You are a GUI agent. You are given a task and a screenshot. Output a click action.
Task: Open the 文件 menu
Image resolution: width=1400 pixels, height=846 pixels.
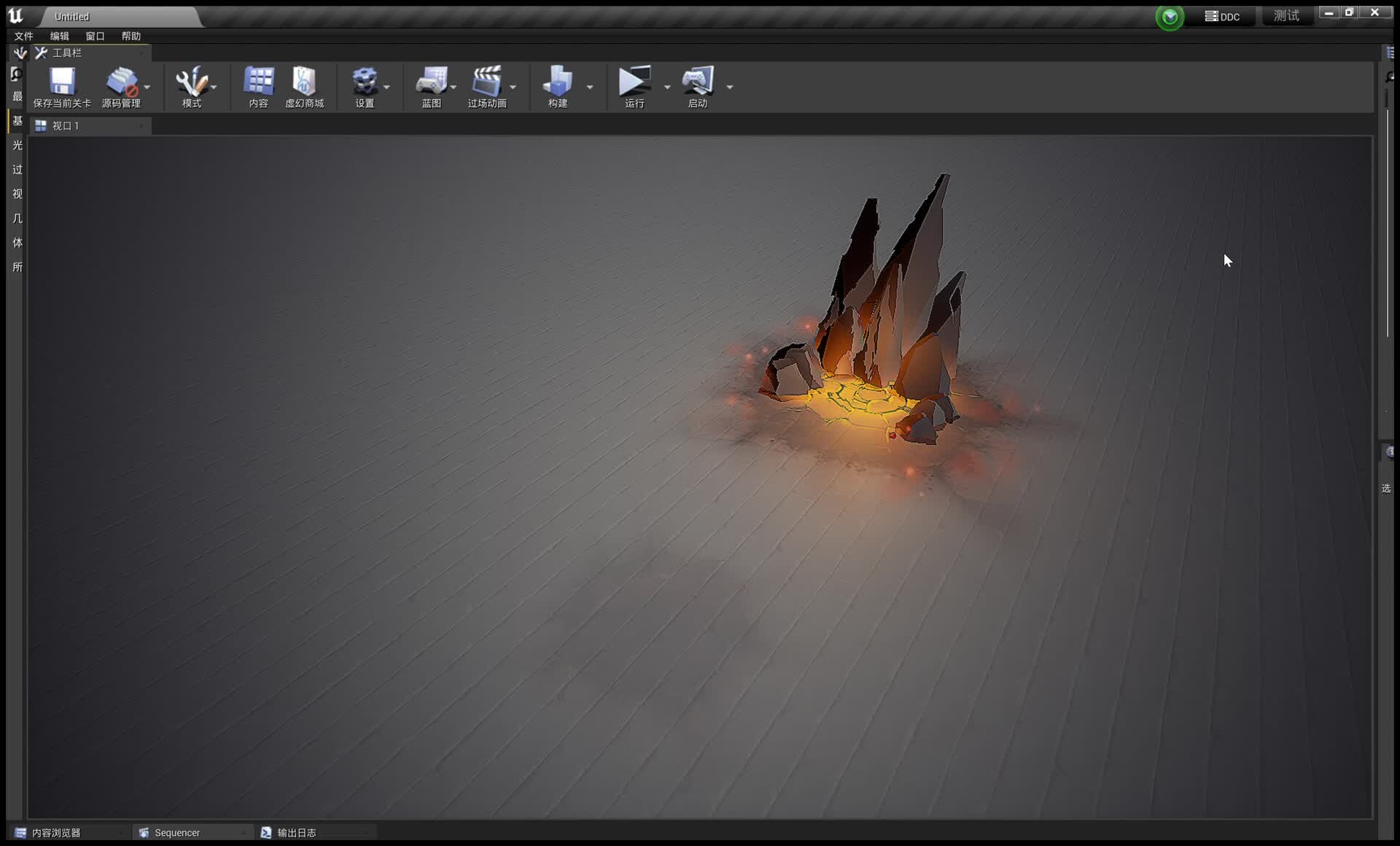pos(23,35)
